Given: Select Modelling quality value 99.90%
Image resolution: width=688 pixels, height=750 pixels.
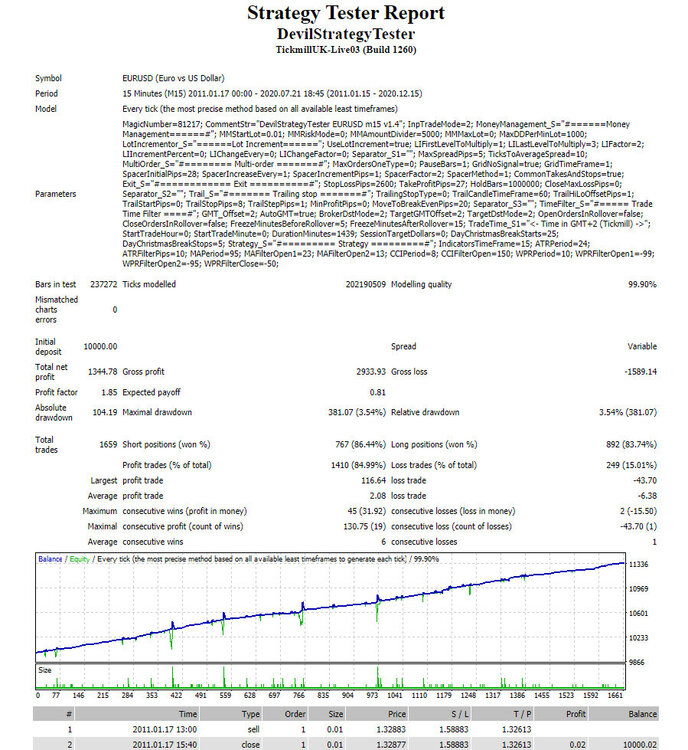Looking at the screenshot, I should tap(642, 284).
